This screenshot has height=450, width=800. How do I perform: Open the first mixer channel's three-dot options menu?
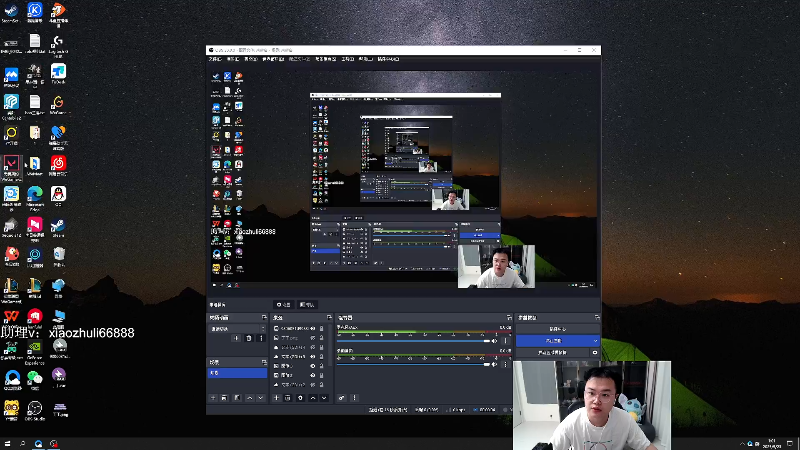pyautogui.click(x=506, y=341)
